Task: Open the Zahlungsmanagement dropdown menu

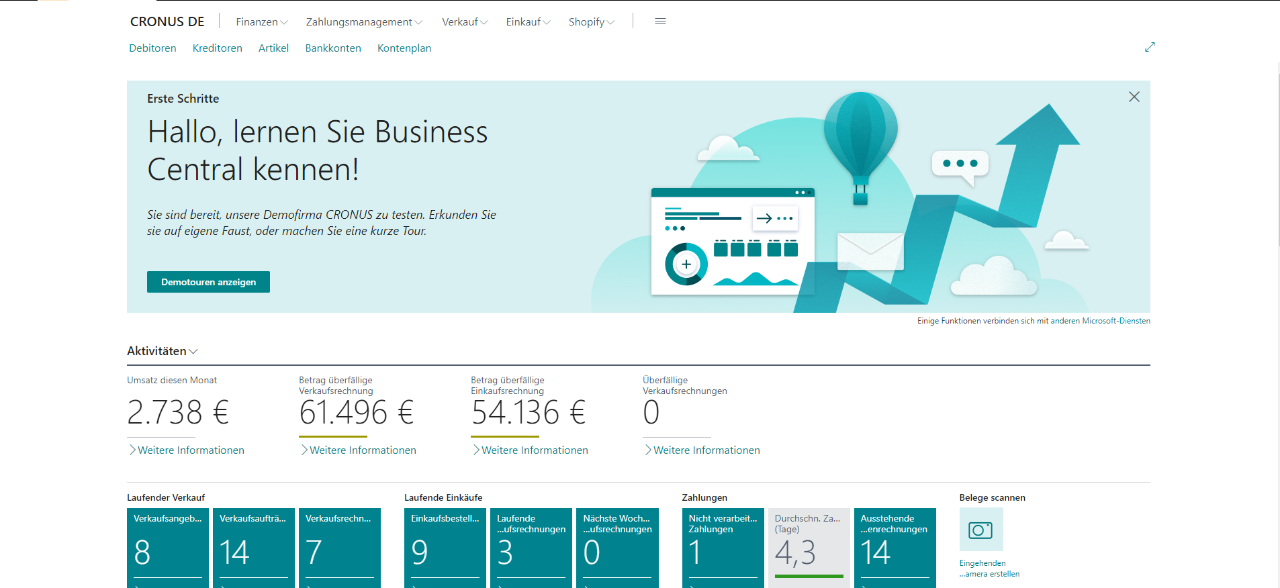Action: click(x=364, y=22)
